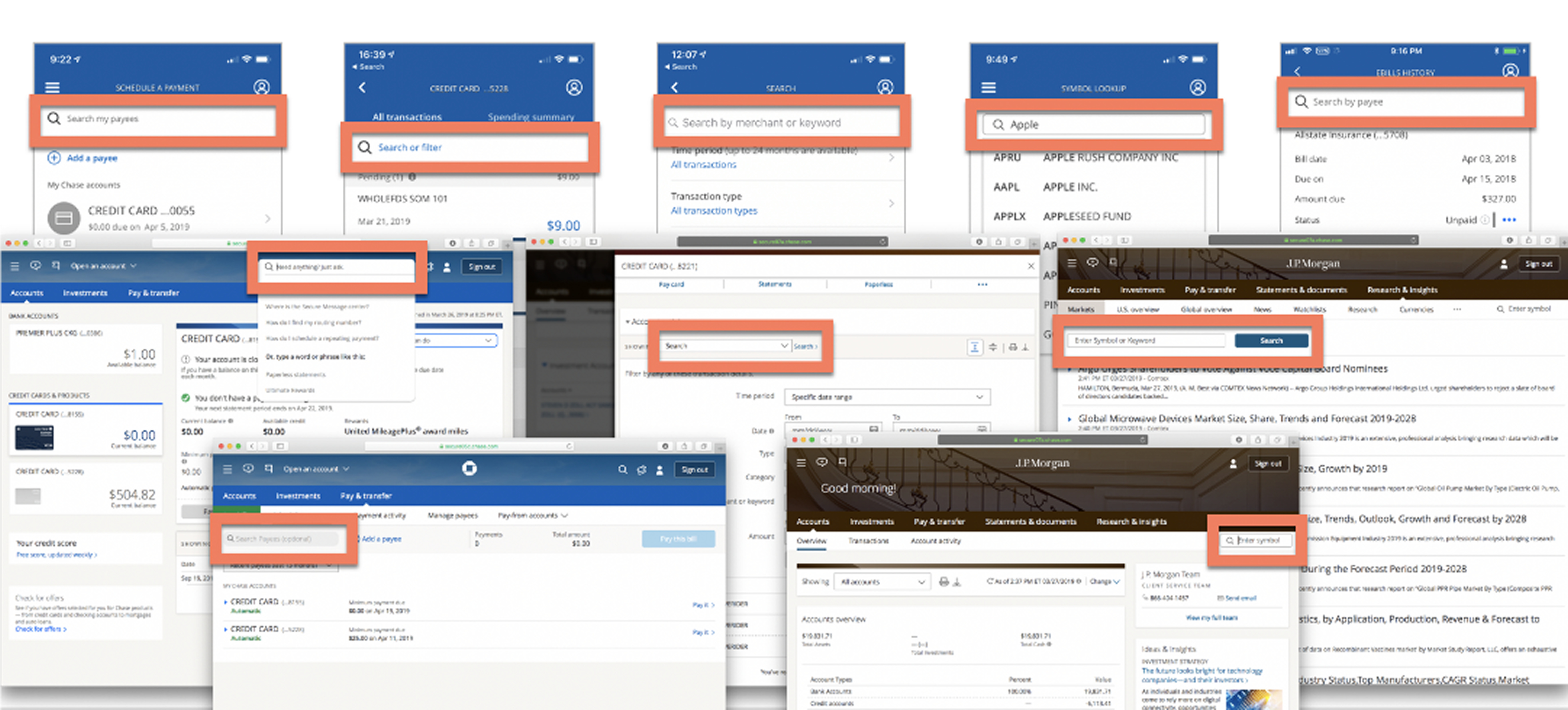Open Manage payees in Chase Pay & transfer window
Screen dimensions: 1568x710
pyautogui.click(x=452, y=515)
